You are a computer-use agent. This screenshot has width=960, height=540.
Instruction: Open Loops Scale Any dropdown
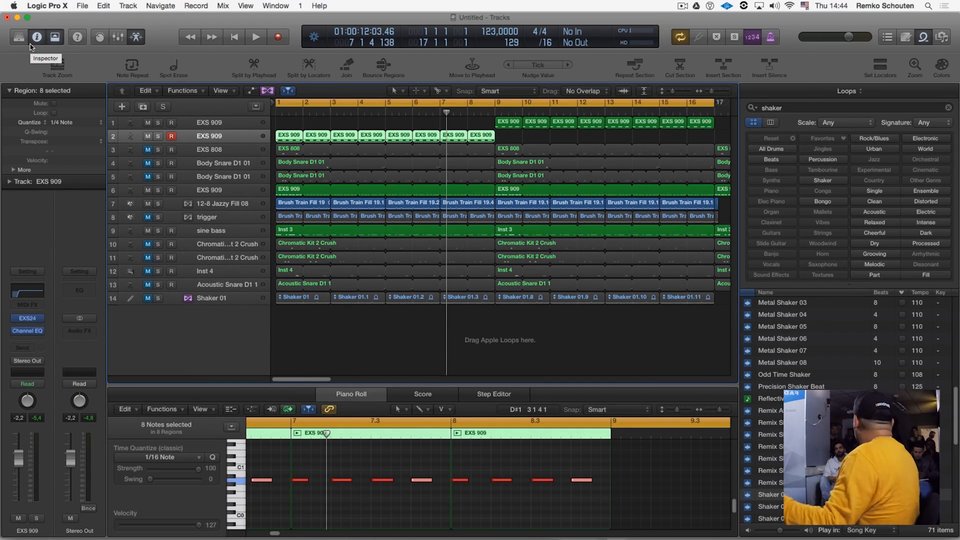point(847,122)
